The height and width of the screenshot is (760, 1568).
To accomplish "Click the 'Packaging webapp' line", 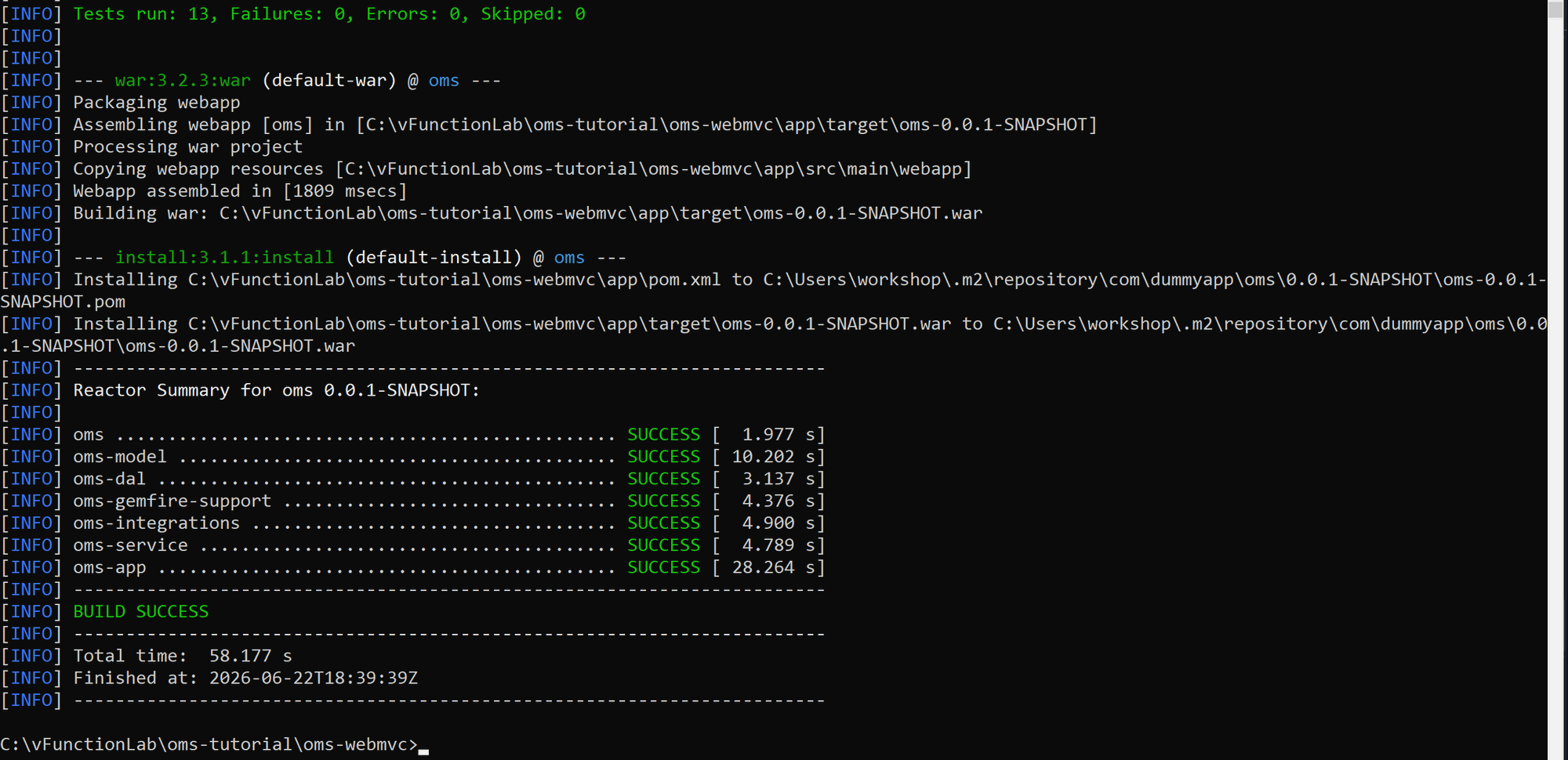I will 157,103.
